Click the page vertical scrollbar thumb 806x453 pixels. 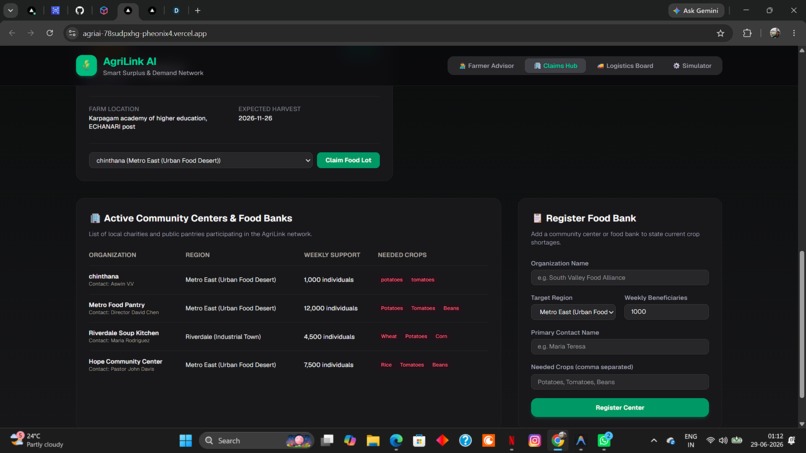tap(801, 324)
